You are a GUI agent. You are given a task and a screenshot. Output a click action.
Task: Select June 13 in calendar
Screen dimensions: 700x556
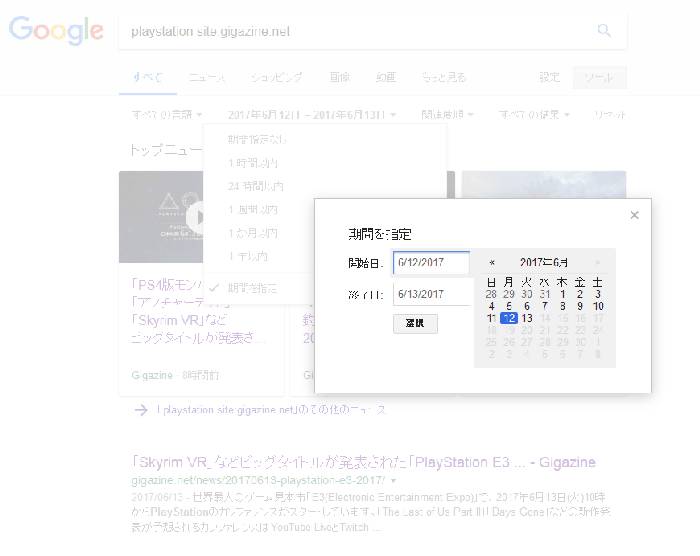coord(527,318)
